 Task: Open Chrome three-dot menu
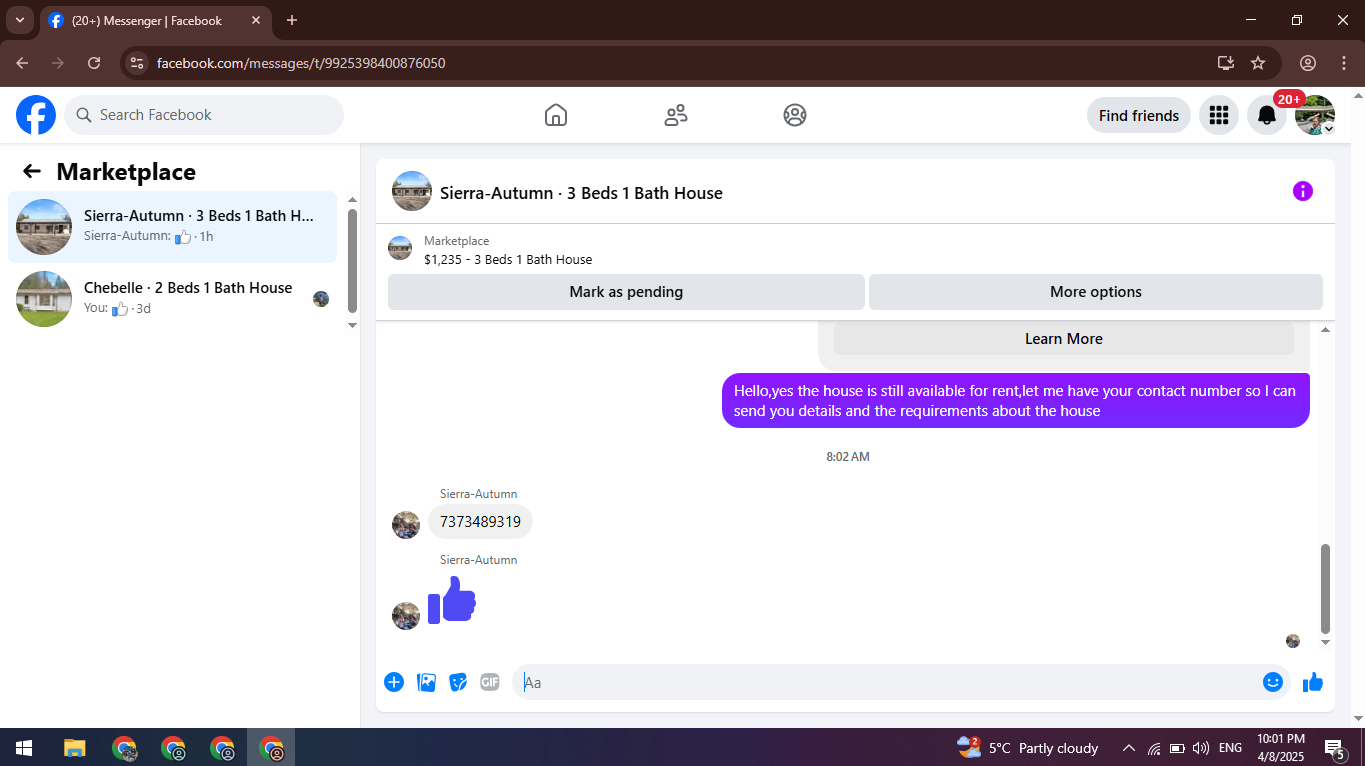(1343, 63)
